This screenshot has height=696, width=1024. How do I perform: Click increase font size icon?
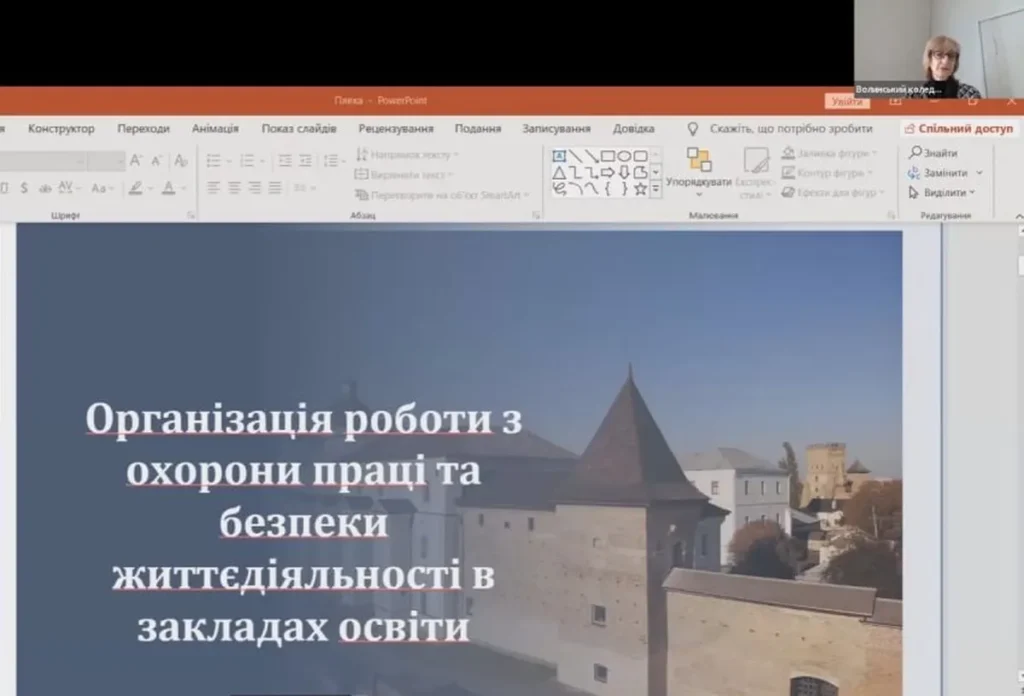point(136,160)
